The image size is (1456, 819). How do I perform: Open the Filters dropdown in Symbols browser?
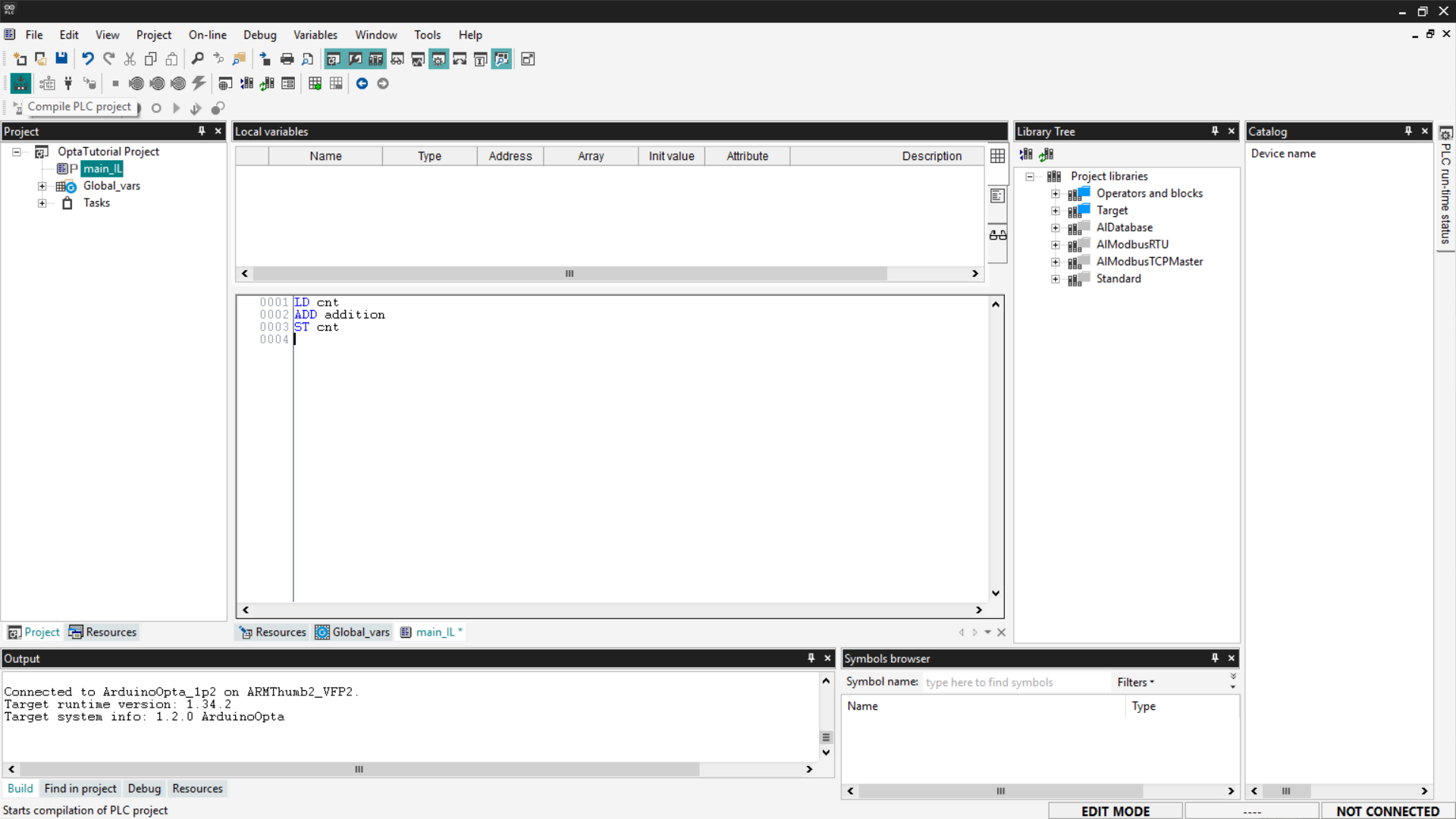(x=1135, y=682)
